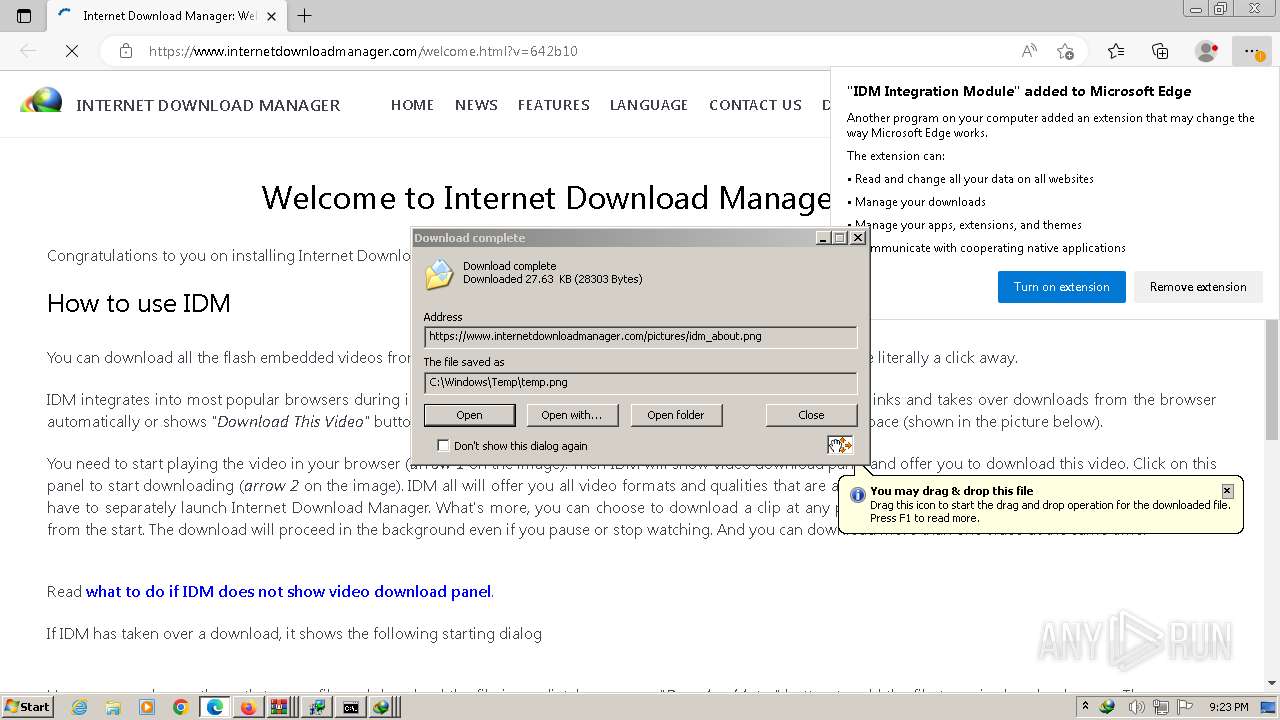Open the FEATURES menu item
This screenshot has height=720, width=1280.
554,105
